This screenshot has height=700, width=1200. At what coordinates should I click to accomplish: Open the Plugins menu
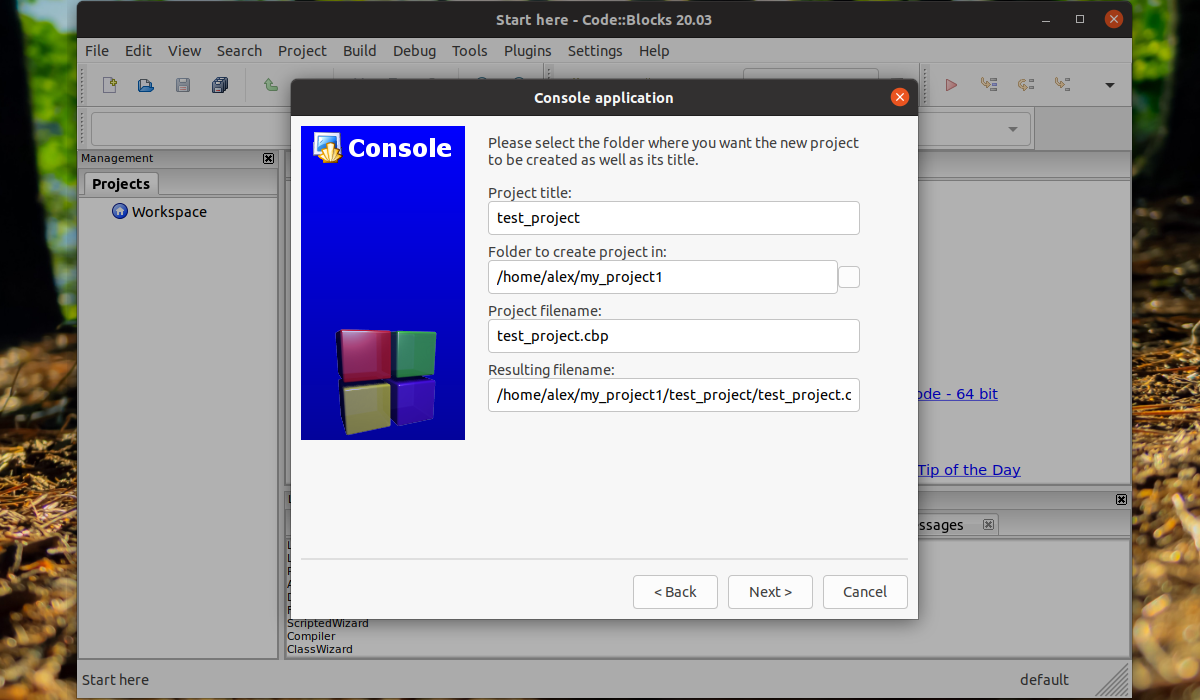527,50
